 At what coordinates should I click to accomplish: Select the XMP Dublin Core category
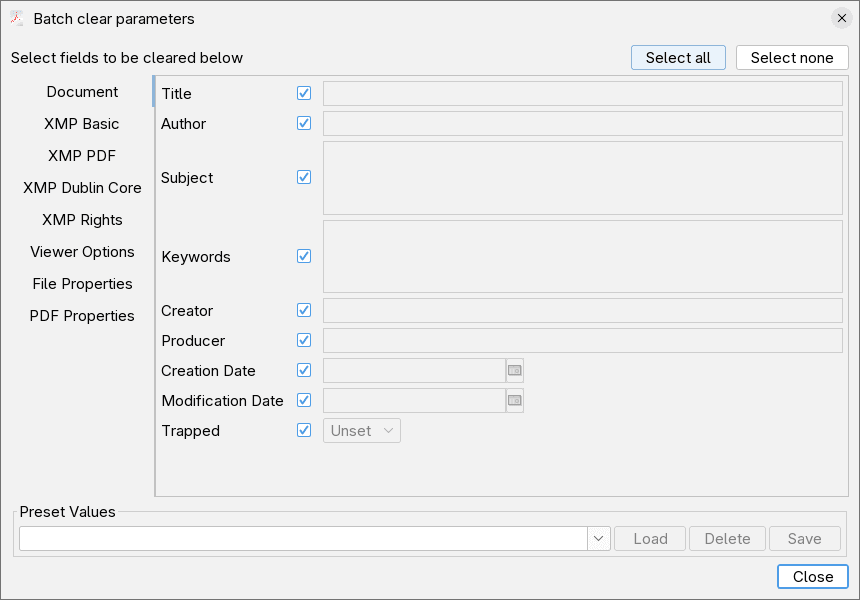tap(82, 187)
